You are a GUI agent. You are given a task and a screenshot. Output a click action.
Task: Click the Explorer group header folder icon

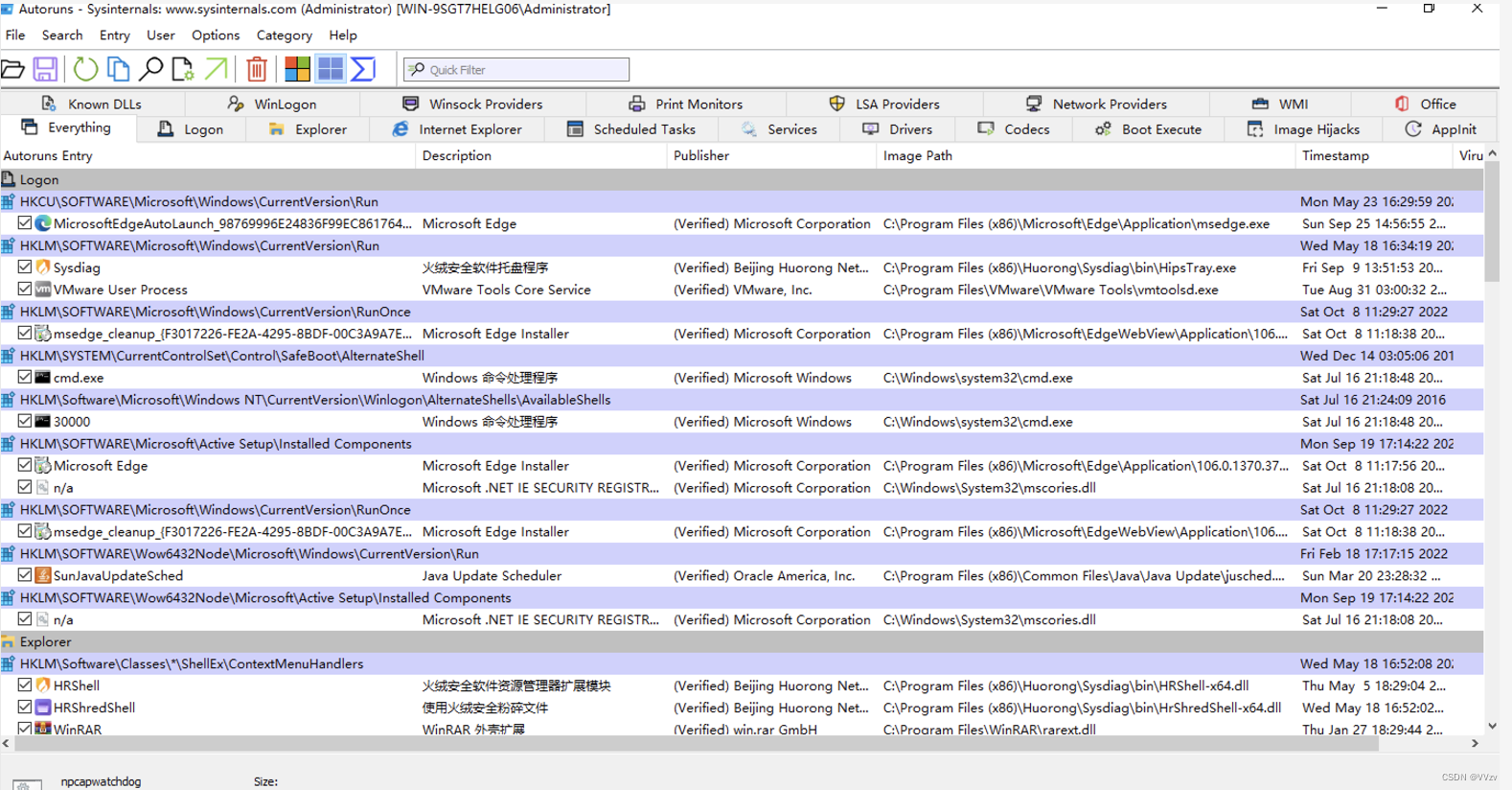[x=9, y=641]
